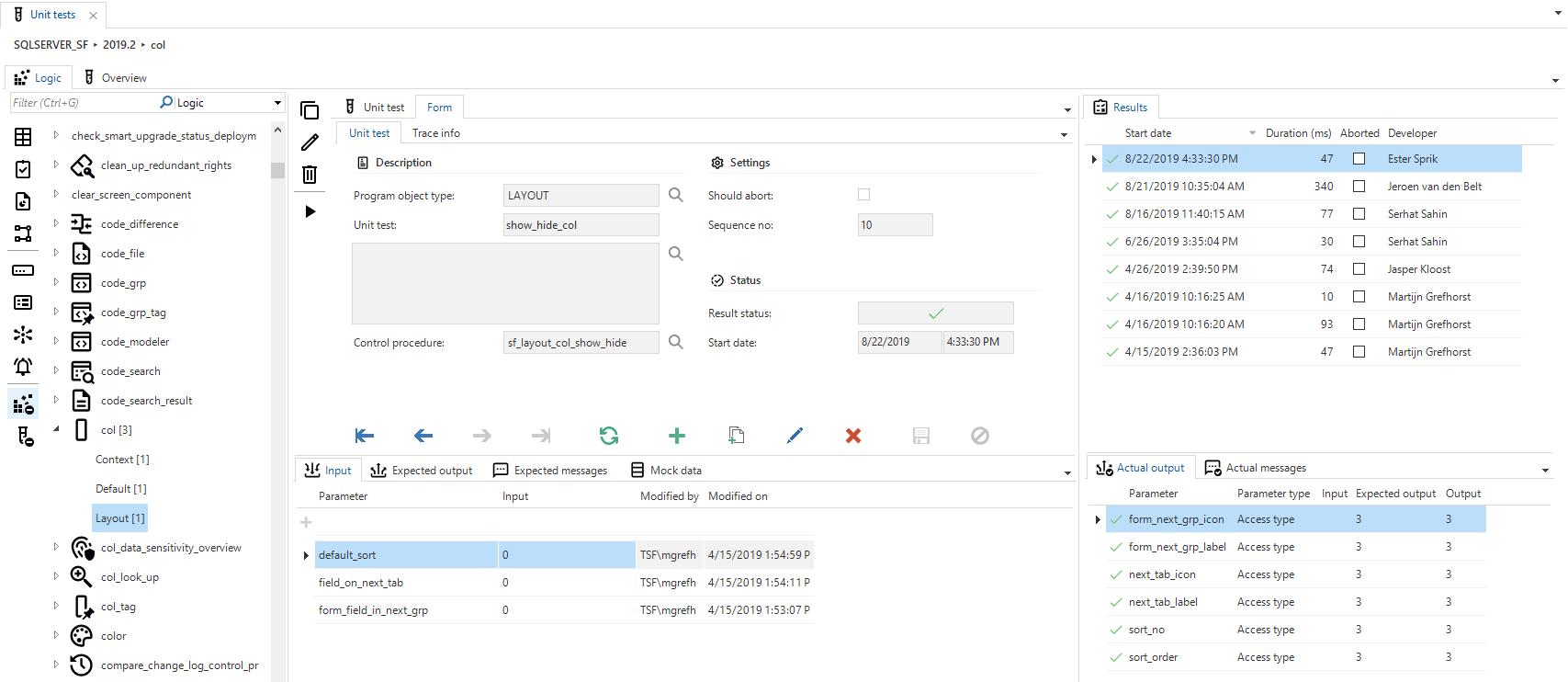Go to first record arrow icon

[x=365, y=436]
